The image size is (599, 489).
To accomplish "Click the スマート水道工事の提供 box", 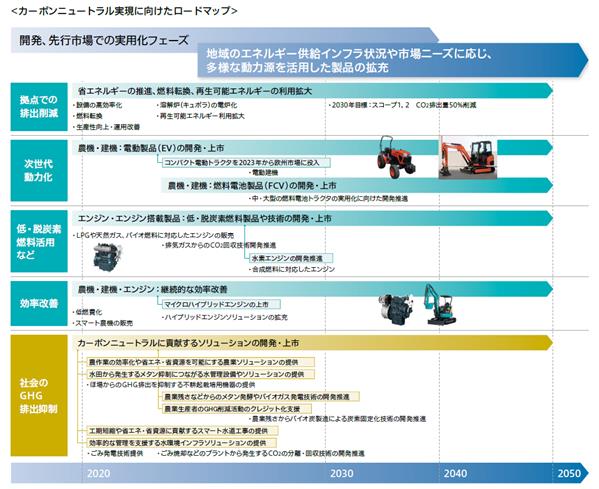I will coord(182,431).
